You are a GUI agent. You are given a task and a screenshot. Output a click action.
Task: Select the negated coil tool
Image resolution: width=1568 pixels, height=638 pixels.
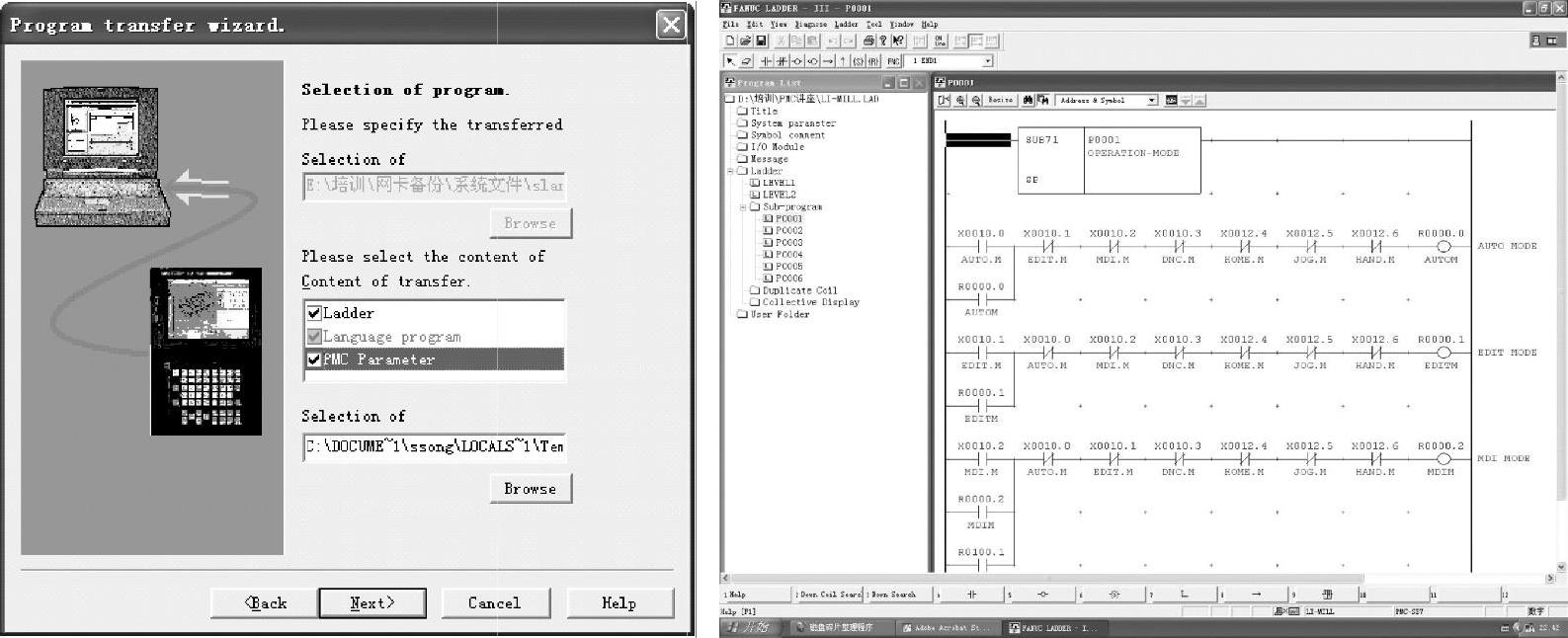click(812, 61)
